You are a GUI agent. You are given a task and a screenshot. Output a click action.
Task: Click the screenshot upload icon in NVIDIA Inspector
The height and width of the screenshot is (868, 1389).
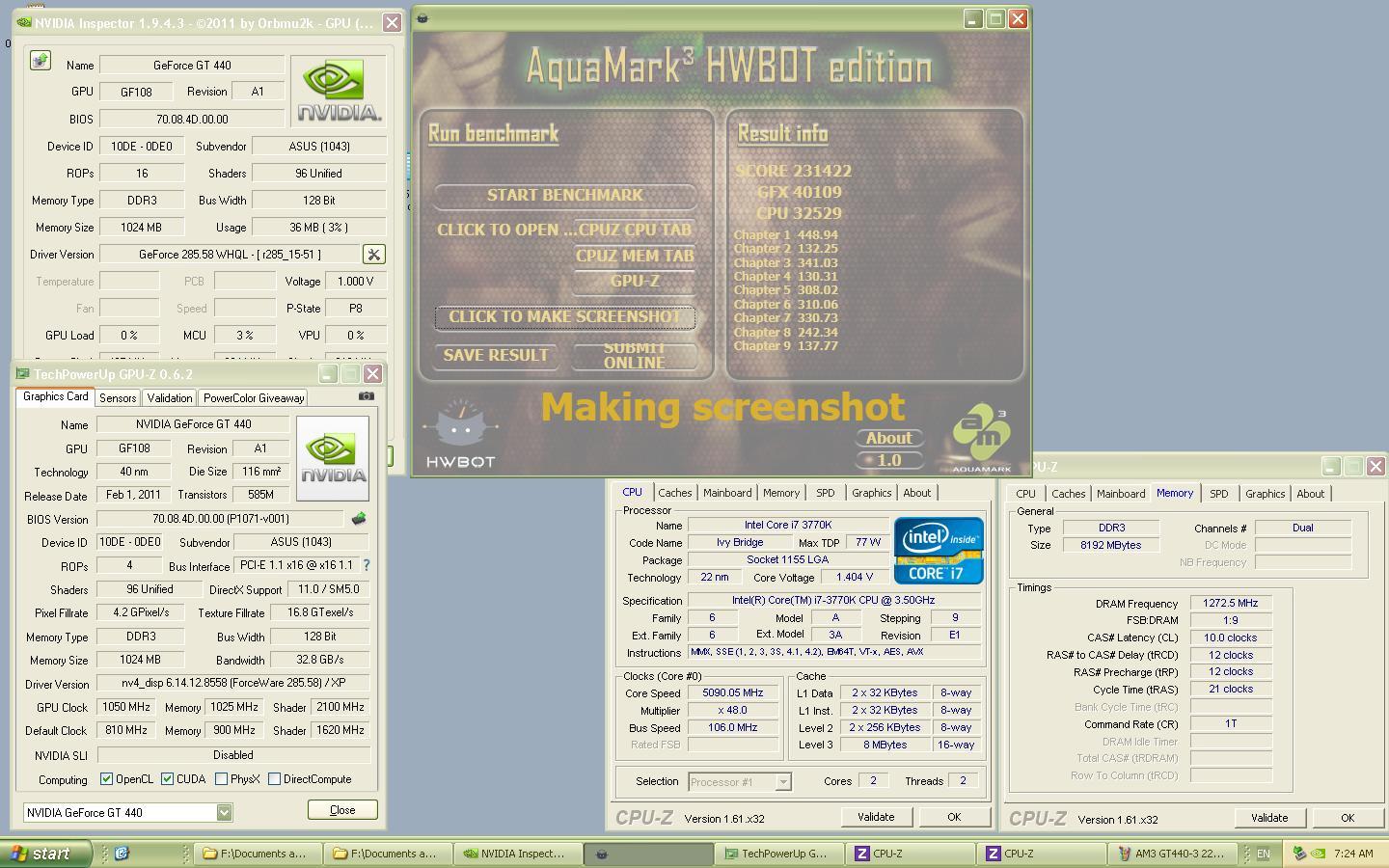(x=40, y=61)
